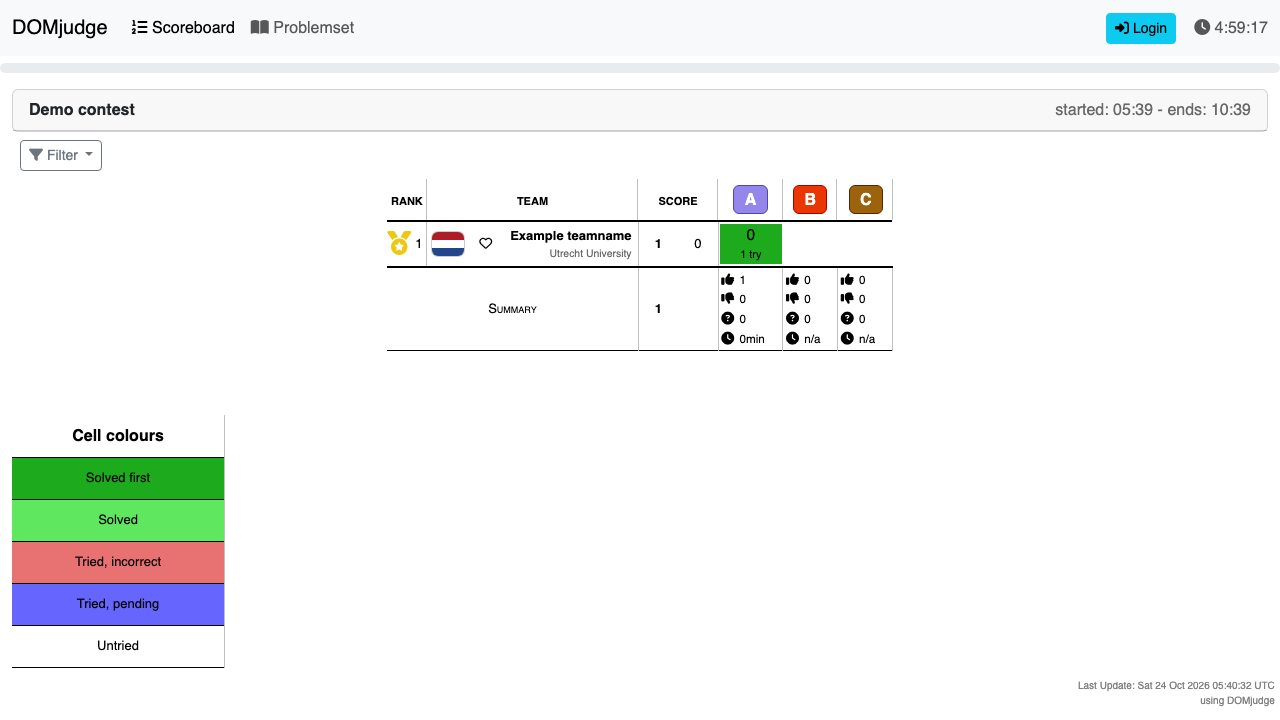Click thumbs-down icon in problem C summary

[x=847, y=298]
